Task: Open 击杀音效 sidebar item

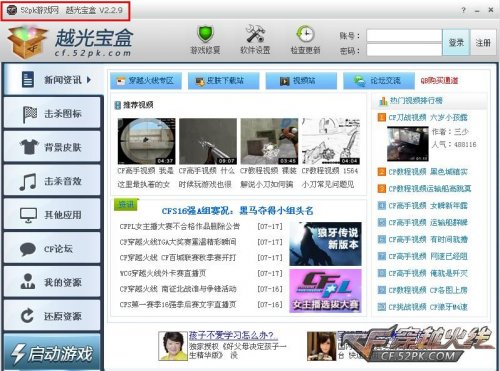Action: 52,181
